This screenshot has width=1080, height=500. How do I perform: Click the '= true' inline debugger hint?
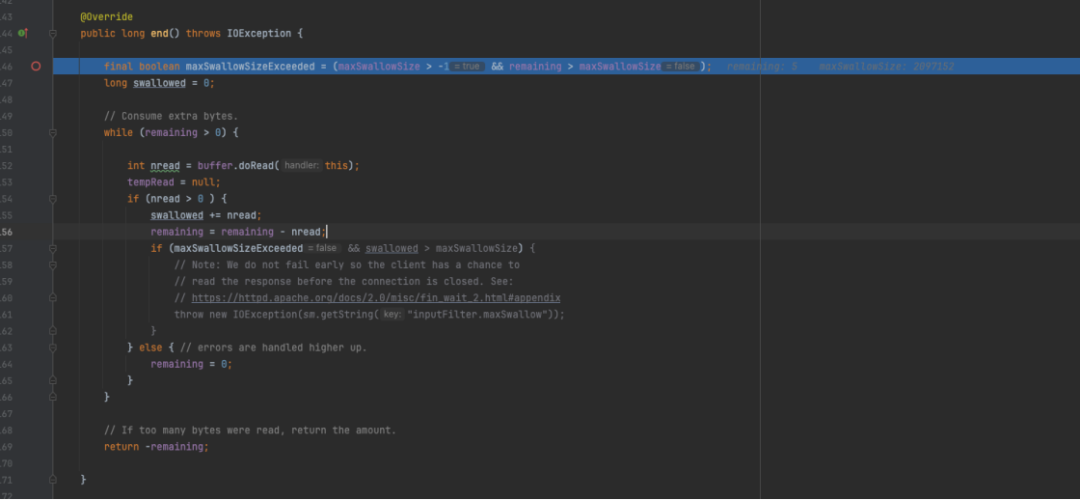tap(467, 66)
